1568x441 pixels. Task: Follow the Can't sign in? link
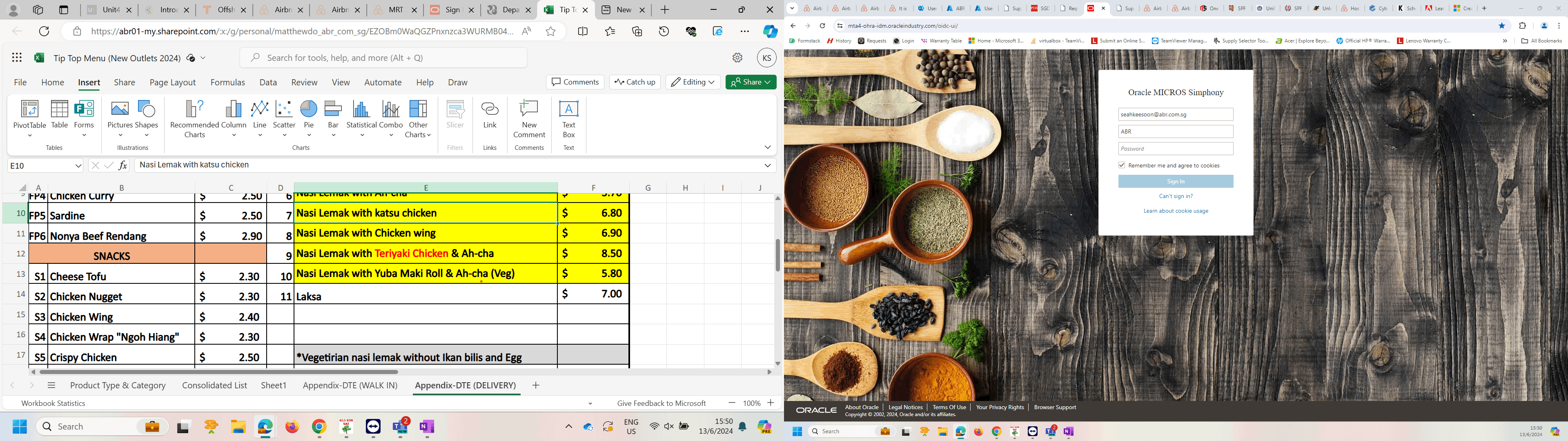1176,196
